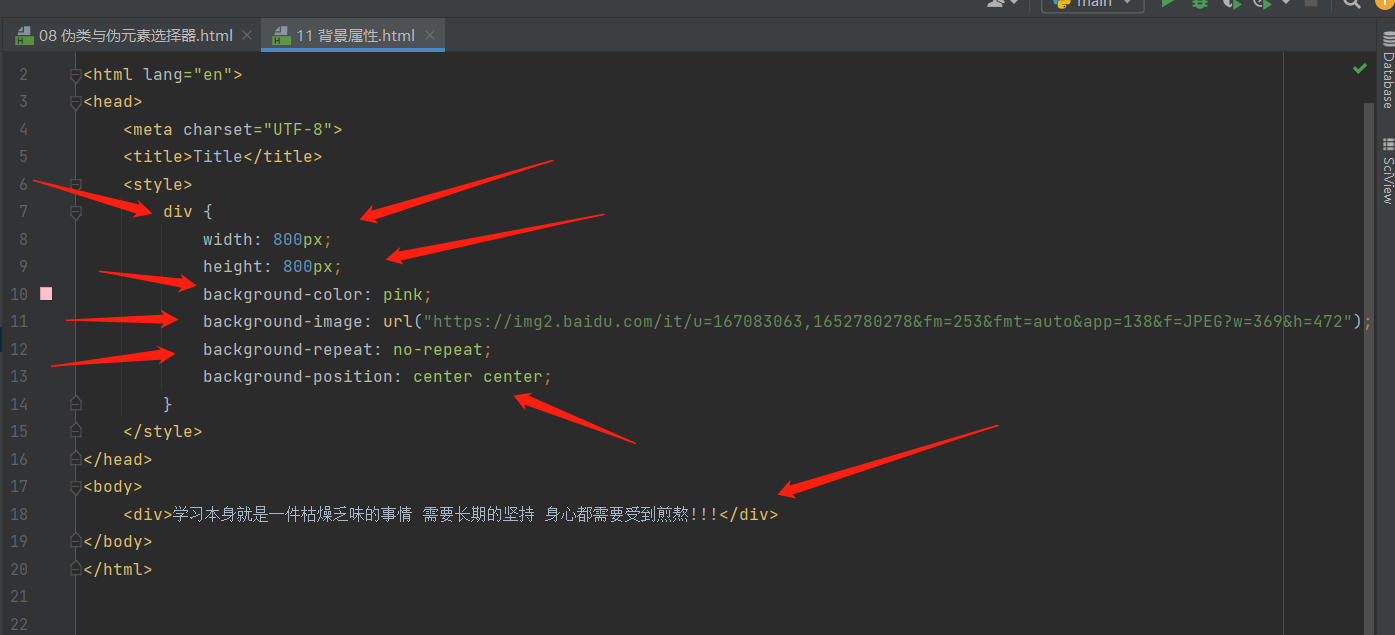Click the green inspection checkmark icon
The height and width of the screenshot is (635, 1395).
[1359, 69]
